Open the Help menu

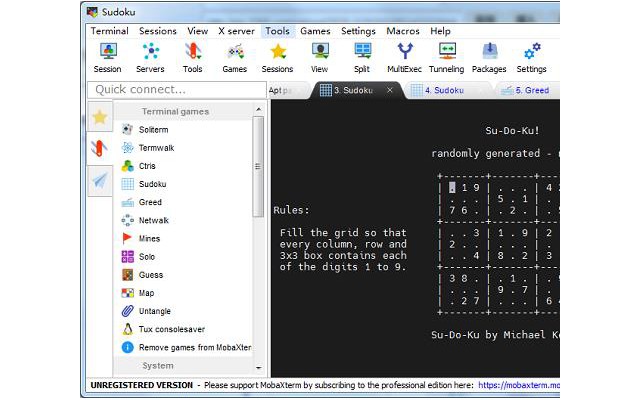pos(440,31)
